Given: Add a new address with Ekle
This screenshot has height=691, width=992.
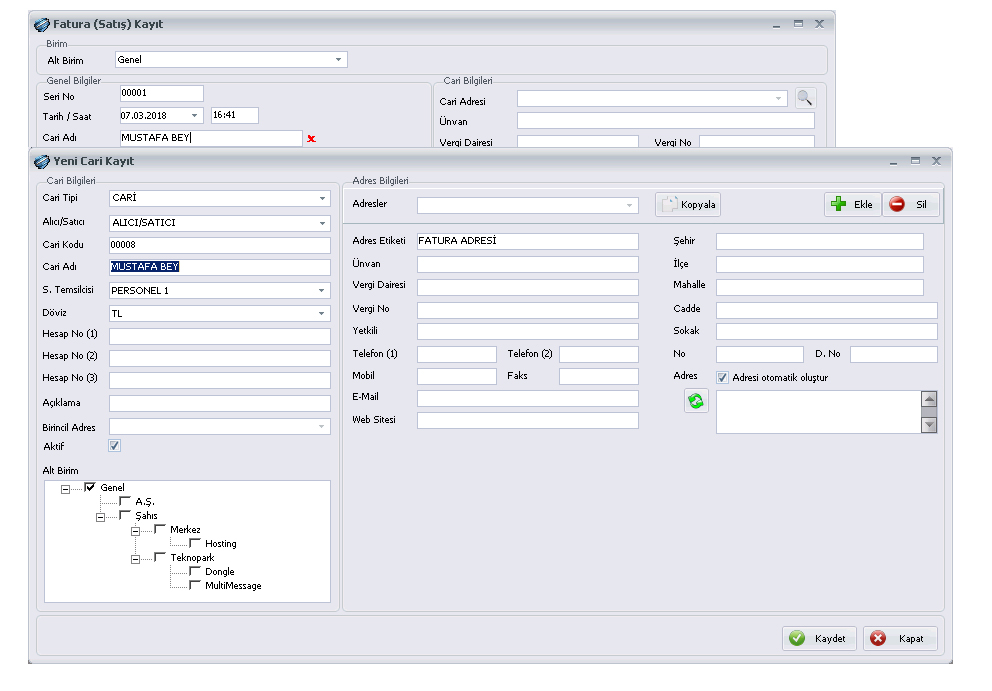Looking at the screenshot, I should (x=852, y=204).
